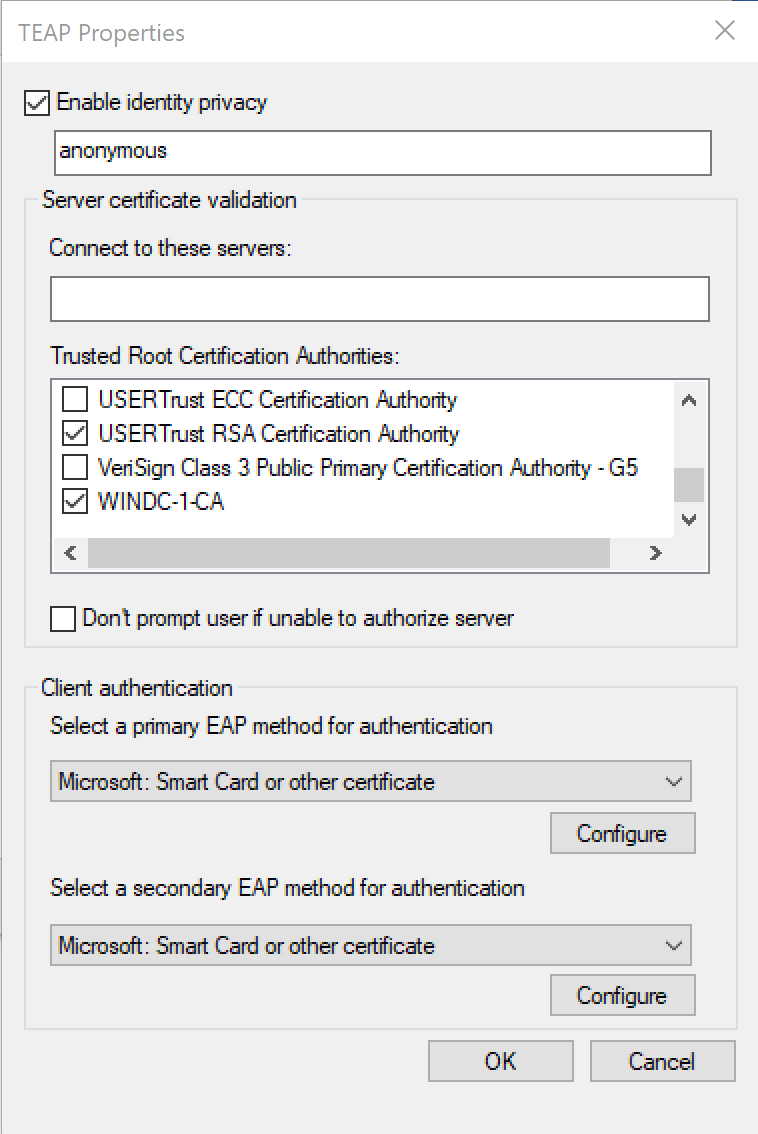The height and width of the screenshot is (1134, 758).
Task: Enable identity privacy checkbox toggle off
Action: coord(35,102)
